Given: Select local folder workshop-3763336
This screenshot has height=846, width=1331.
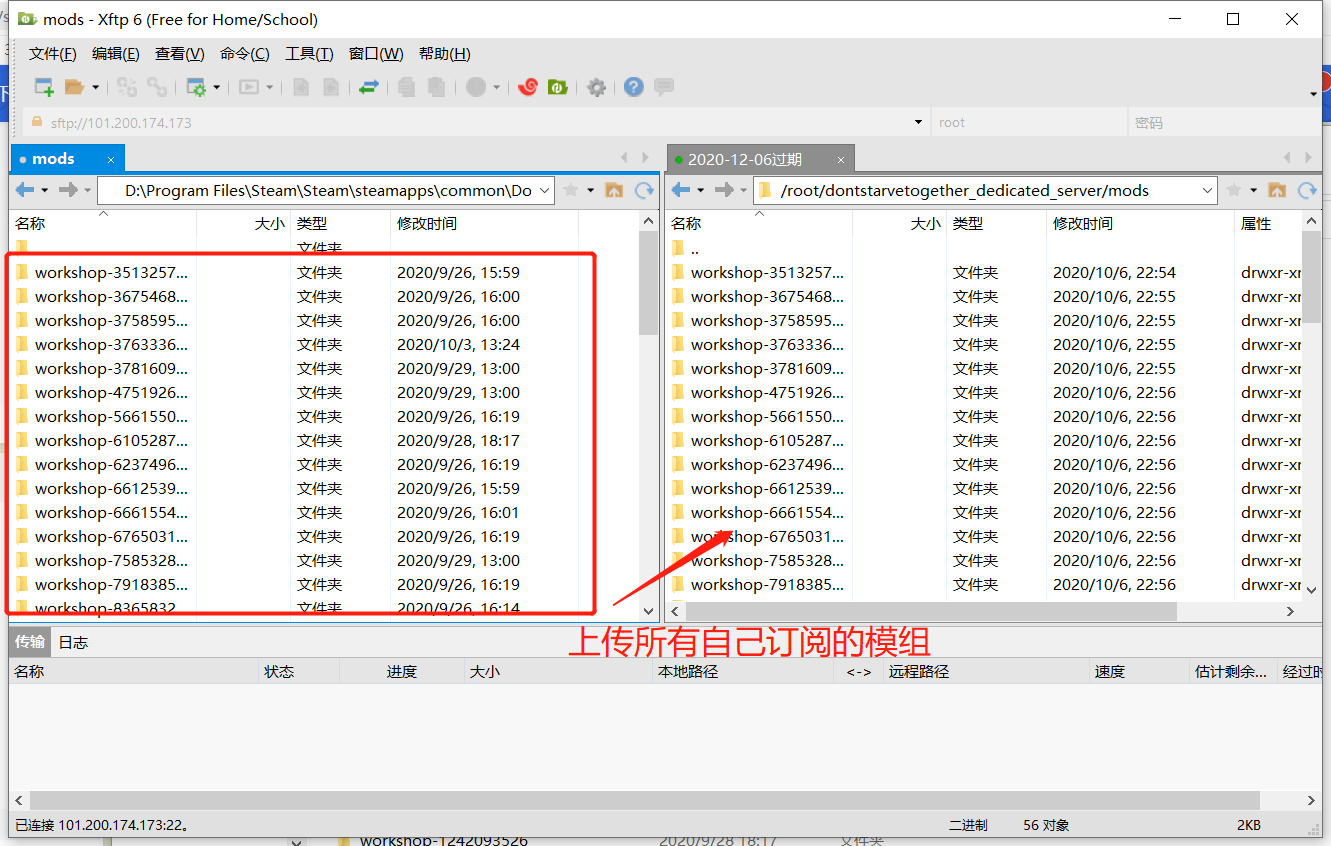Looking at the screenshot, I should click(x=110, y=344).
